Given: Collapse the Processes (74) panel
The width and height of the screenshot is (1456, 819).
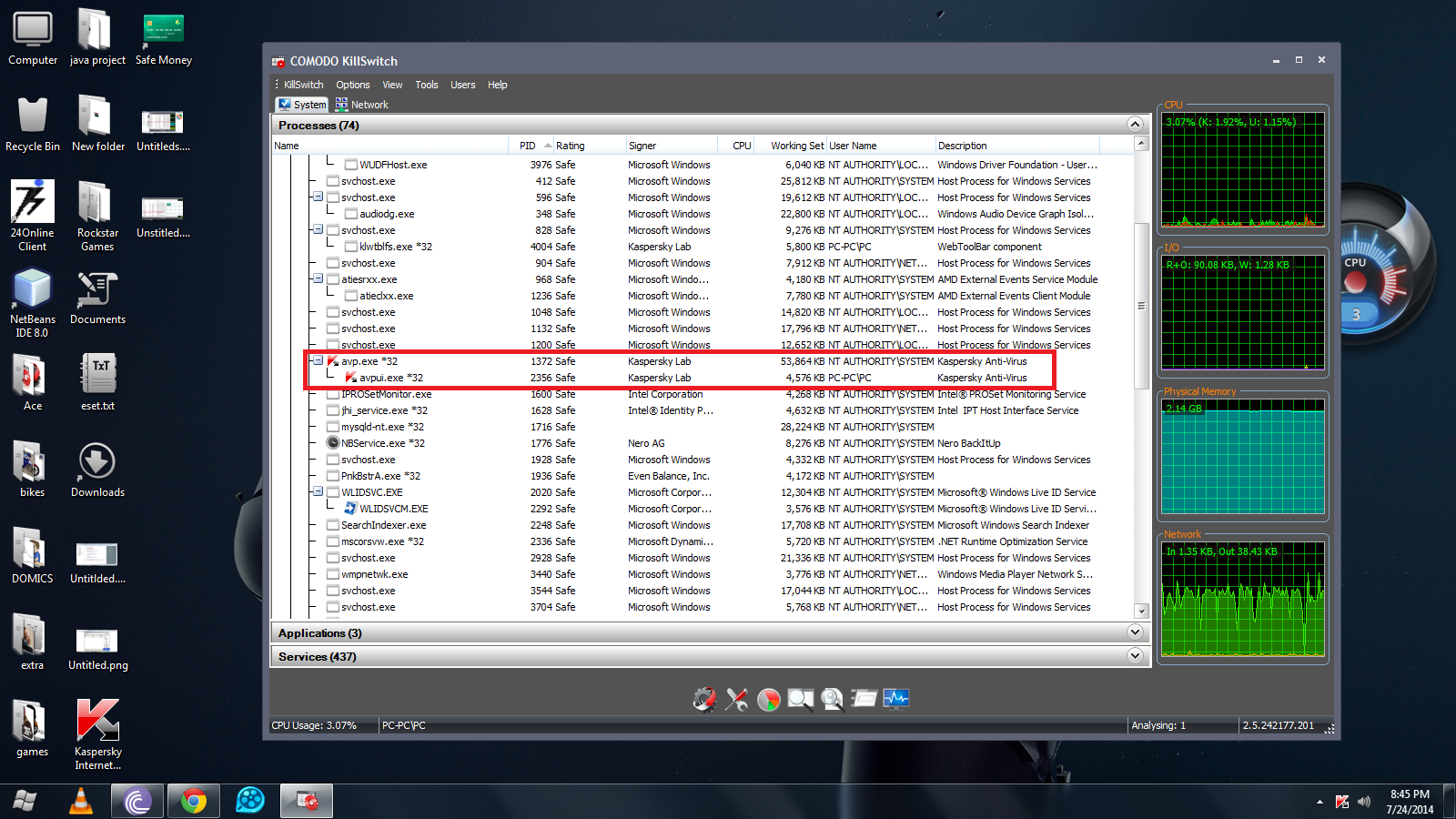Looking at the screenshot, I should click(1135, 125).
